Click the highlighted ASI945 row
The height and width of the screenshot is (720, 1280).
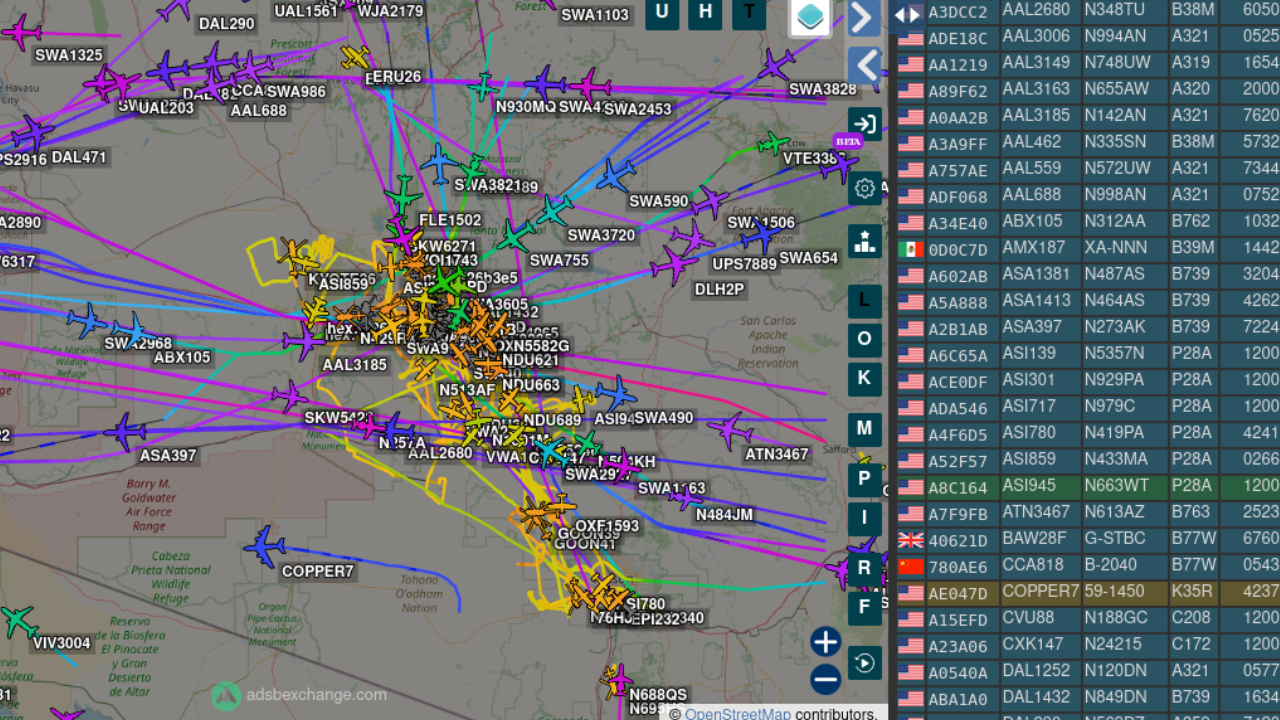[1088, 485]
